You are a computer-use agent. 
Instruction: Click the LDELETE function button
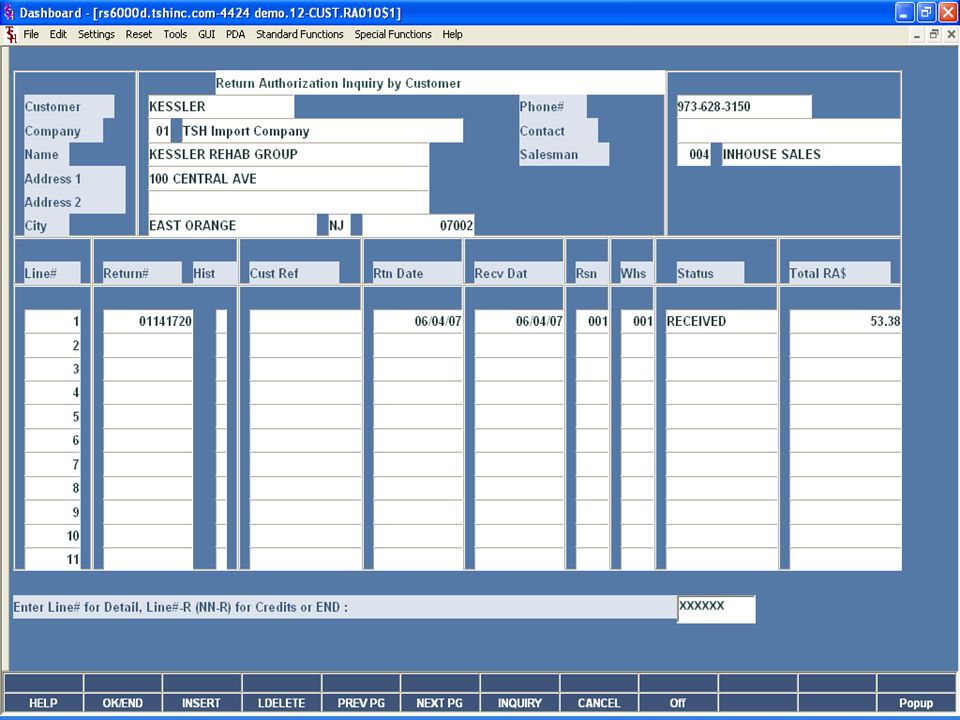[x=281, y=703]
